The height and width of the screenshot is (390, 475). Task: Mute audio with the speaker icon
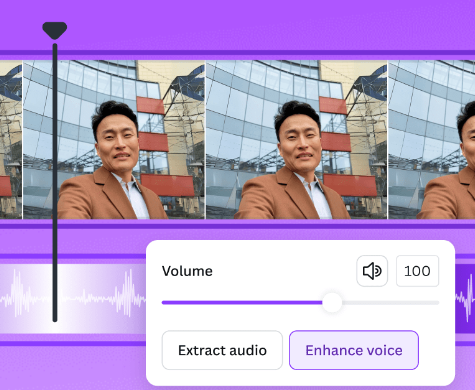click(372, 271)
